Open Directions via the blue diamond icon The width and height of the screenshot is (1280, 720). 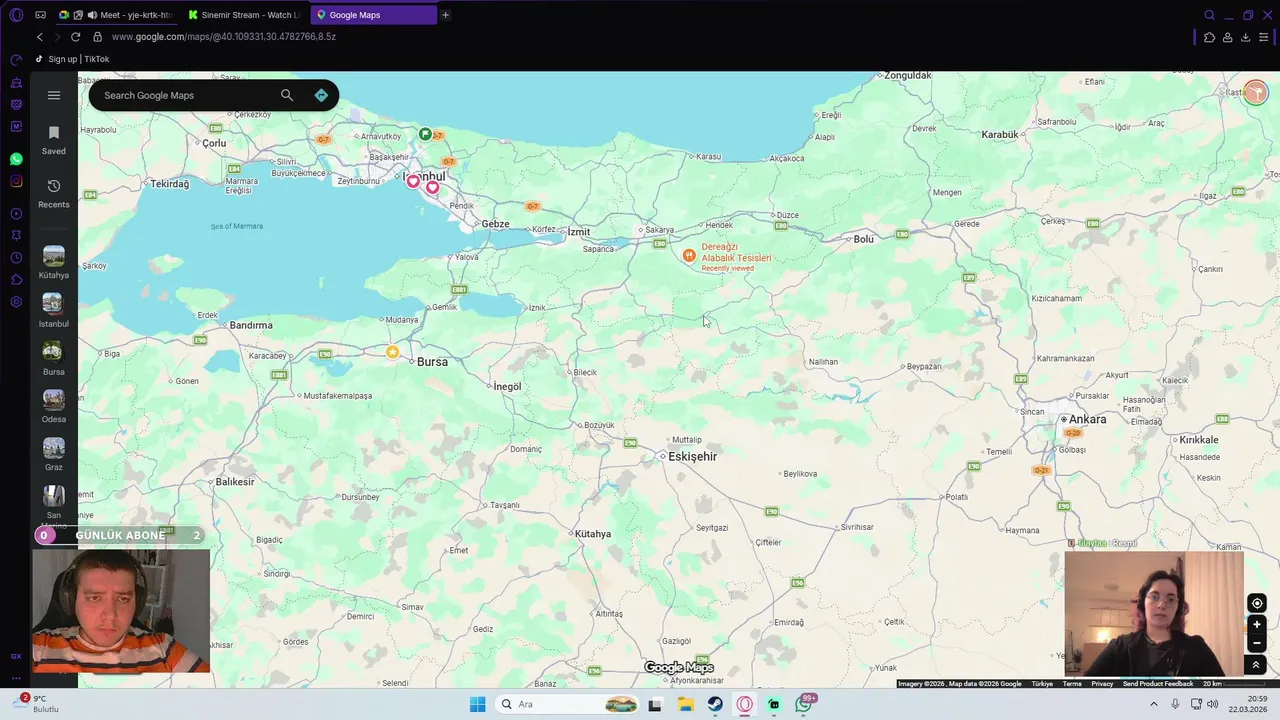coord(321,95)
